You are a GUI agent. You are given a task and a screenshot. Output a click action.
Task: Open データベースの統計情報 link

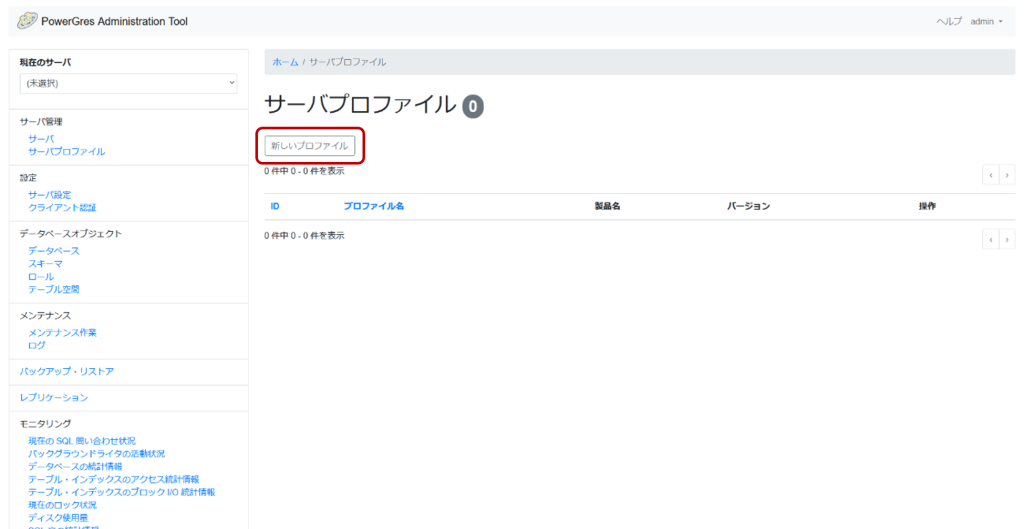[75, 466]
